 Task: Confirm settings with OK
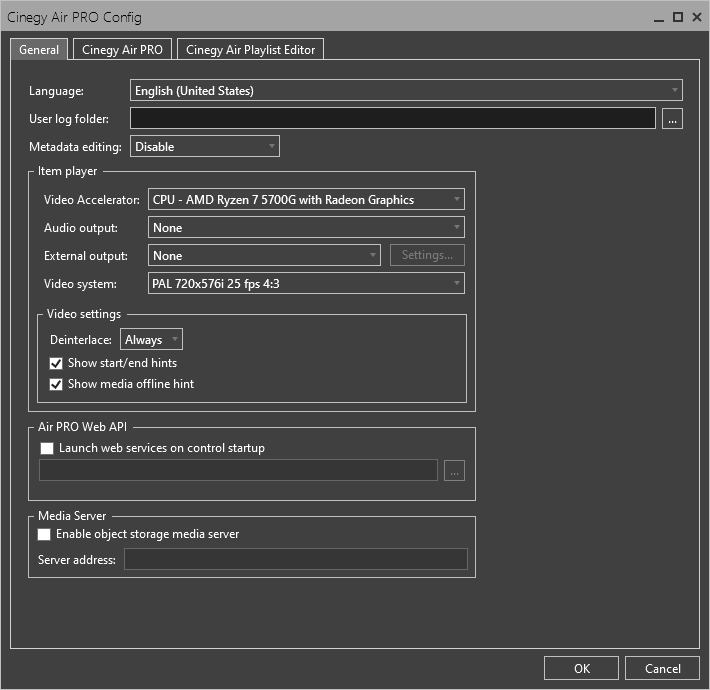[581, 668]
